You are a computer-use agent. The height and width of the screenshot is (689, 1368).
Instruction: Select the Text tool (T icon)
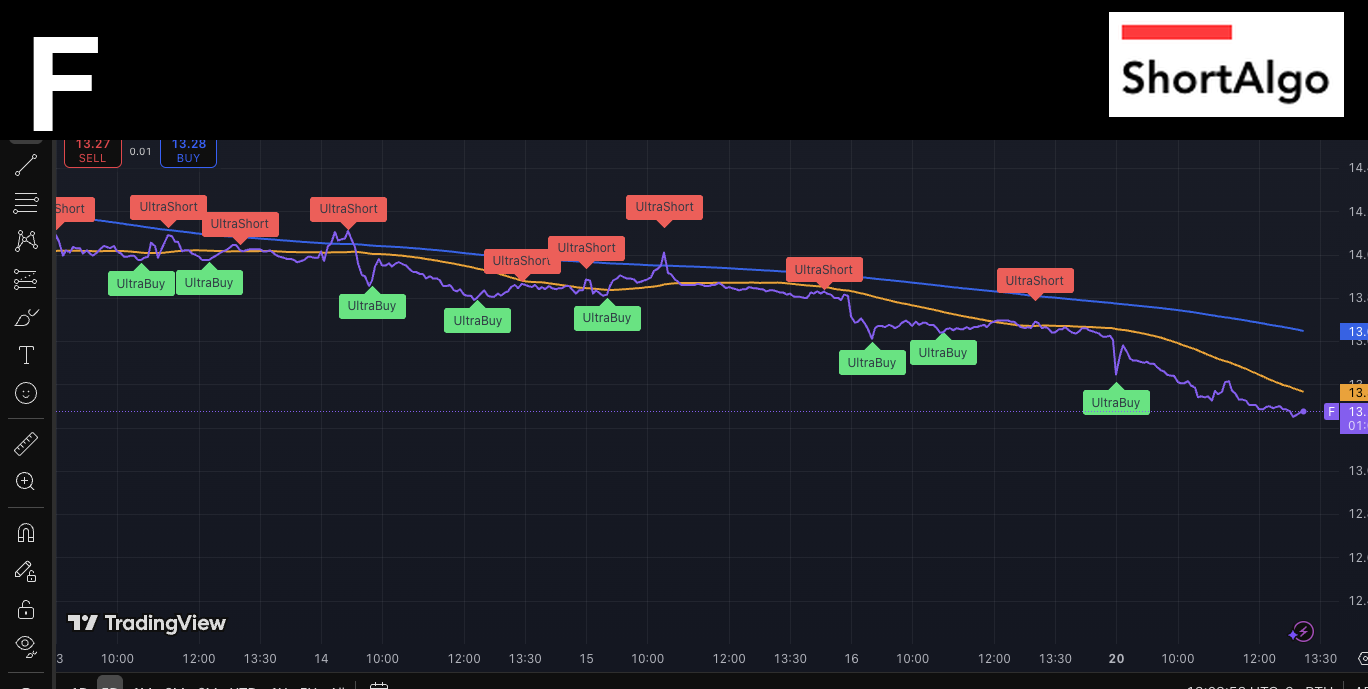pyautogui.click(x=26, y=355)
